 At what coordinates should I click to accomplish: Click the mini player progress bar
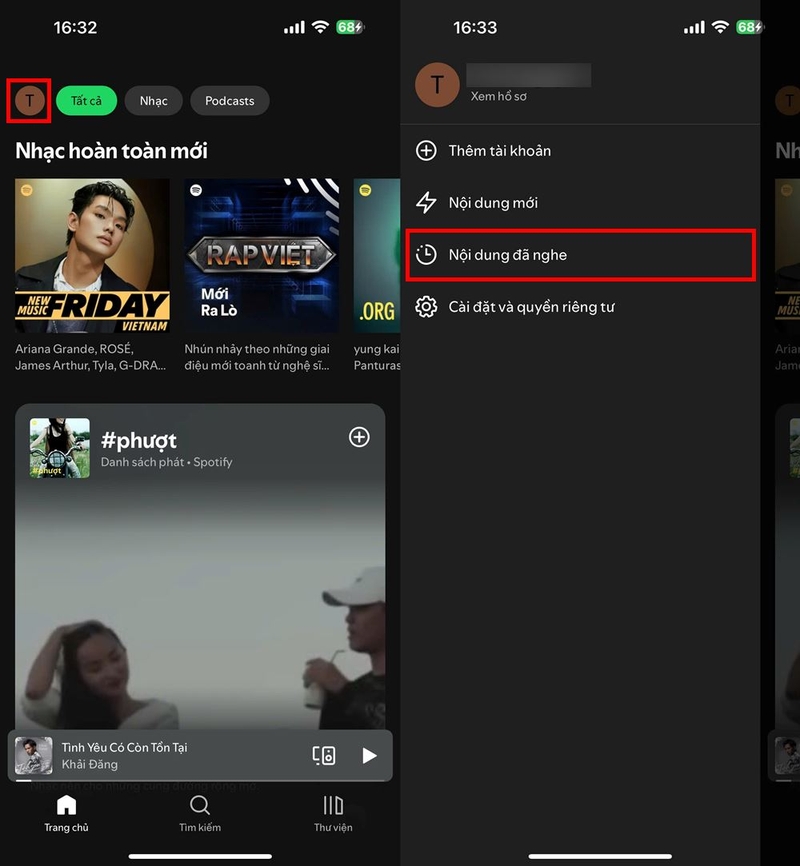(200, 780)
